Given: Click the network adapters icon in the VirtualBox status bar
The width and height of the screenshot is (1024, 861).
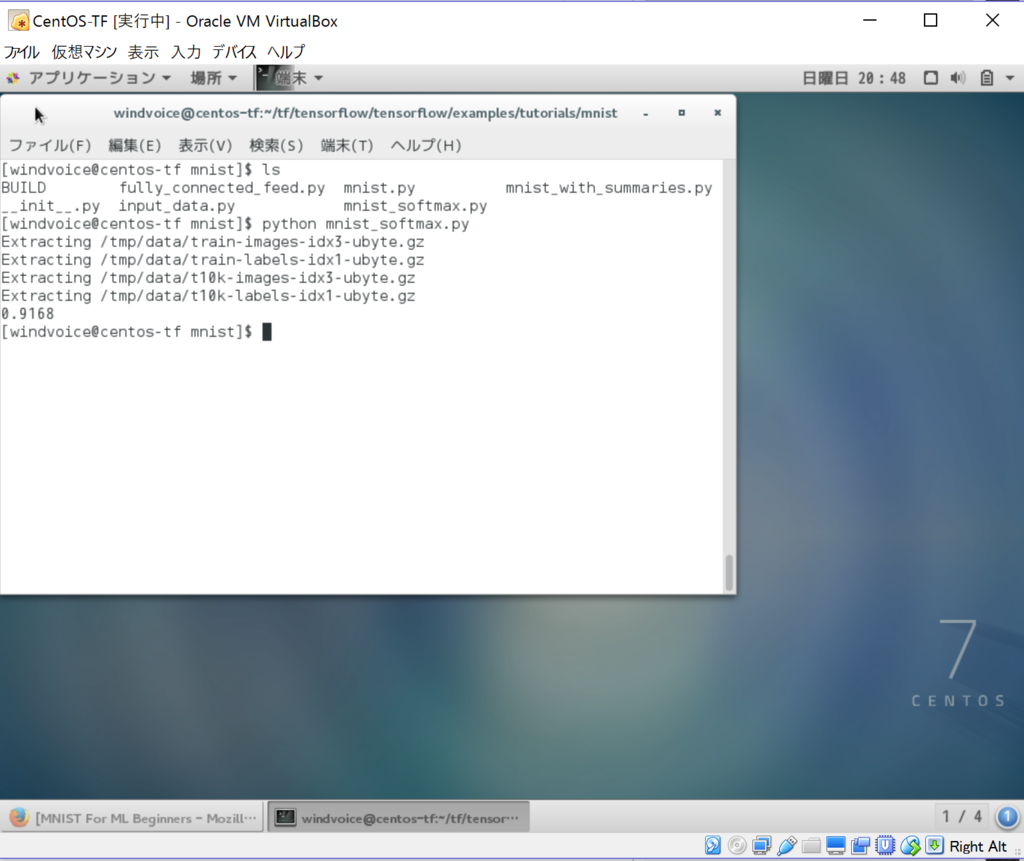Looking at the screenshot, I should [x=761, y=846].
